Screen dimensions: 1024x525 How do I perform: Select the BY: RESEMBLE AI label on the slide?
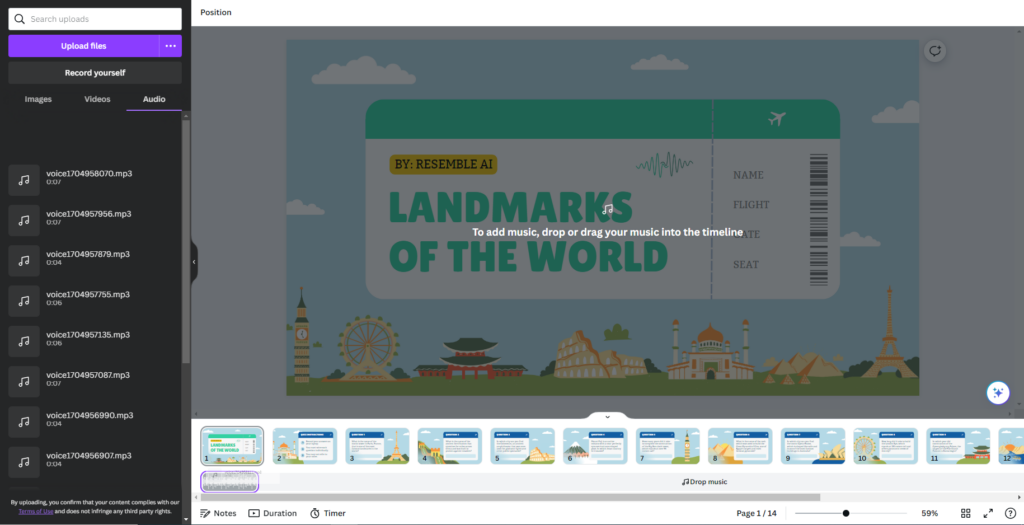(x=443, y=165)
